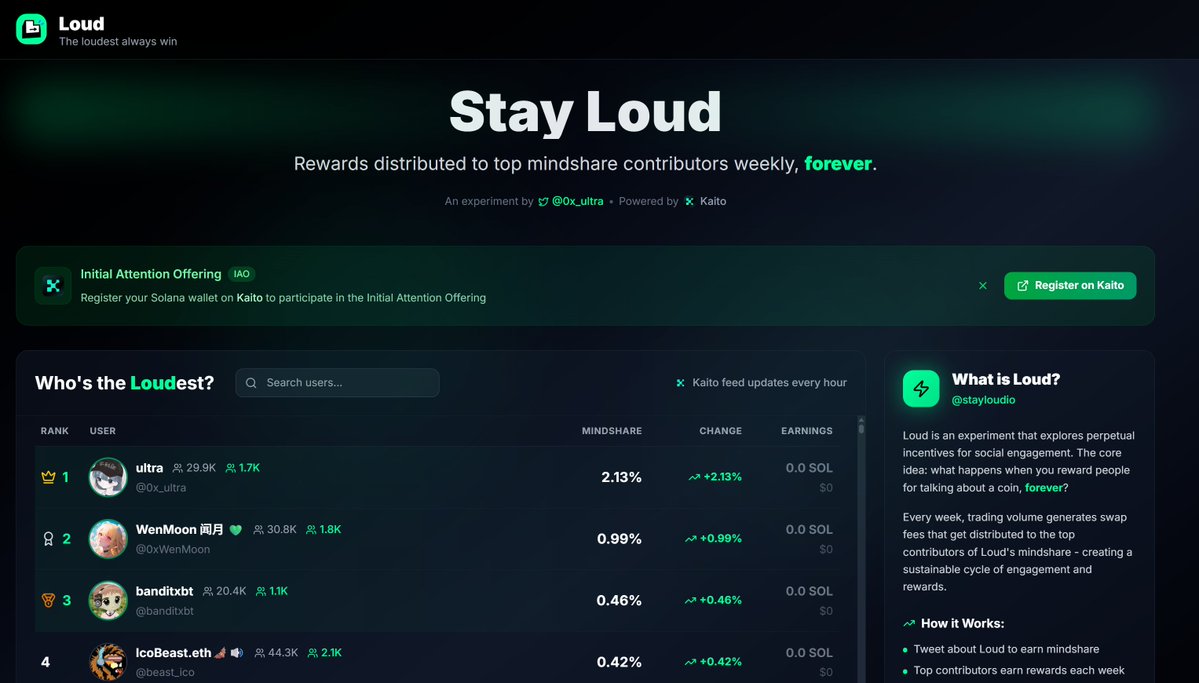The image size is (1199, 683).
Task: Dismiss the Initial Attention Offering banner
Action: tap(983, 285)
